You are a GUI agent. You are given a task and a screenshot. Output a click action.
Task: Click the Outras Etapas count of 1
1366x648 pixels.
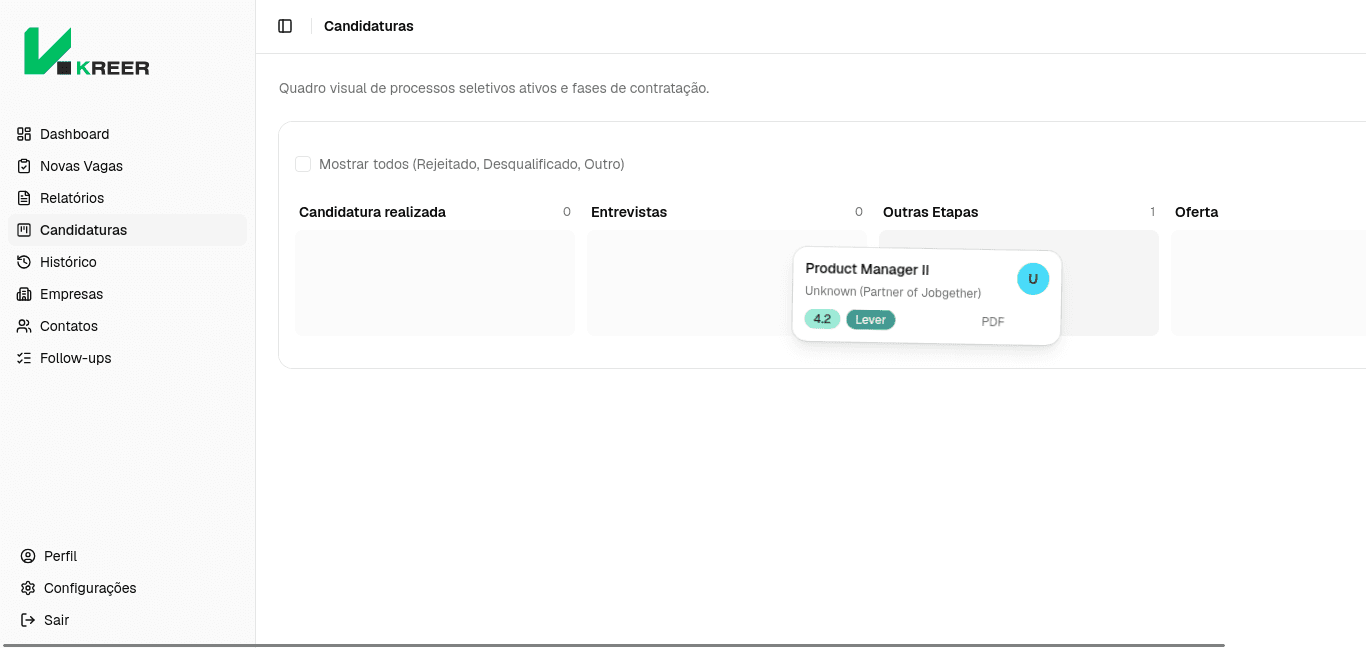pos(1152,212)
